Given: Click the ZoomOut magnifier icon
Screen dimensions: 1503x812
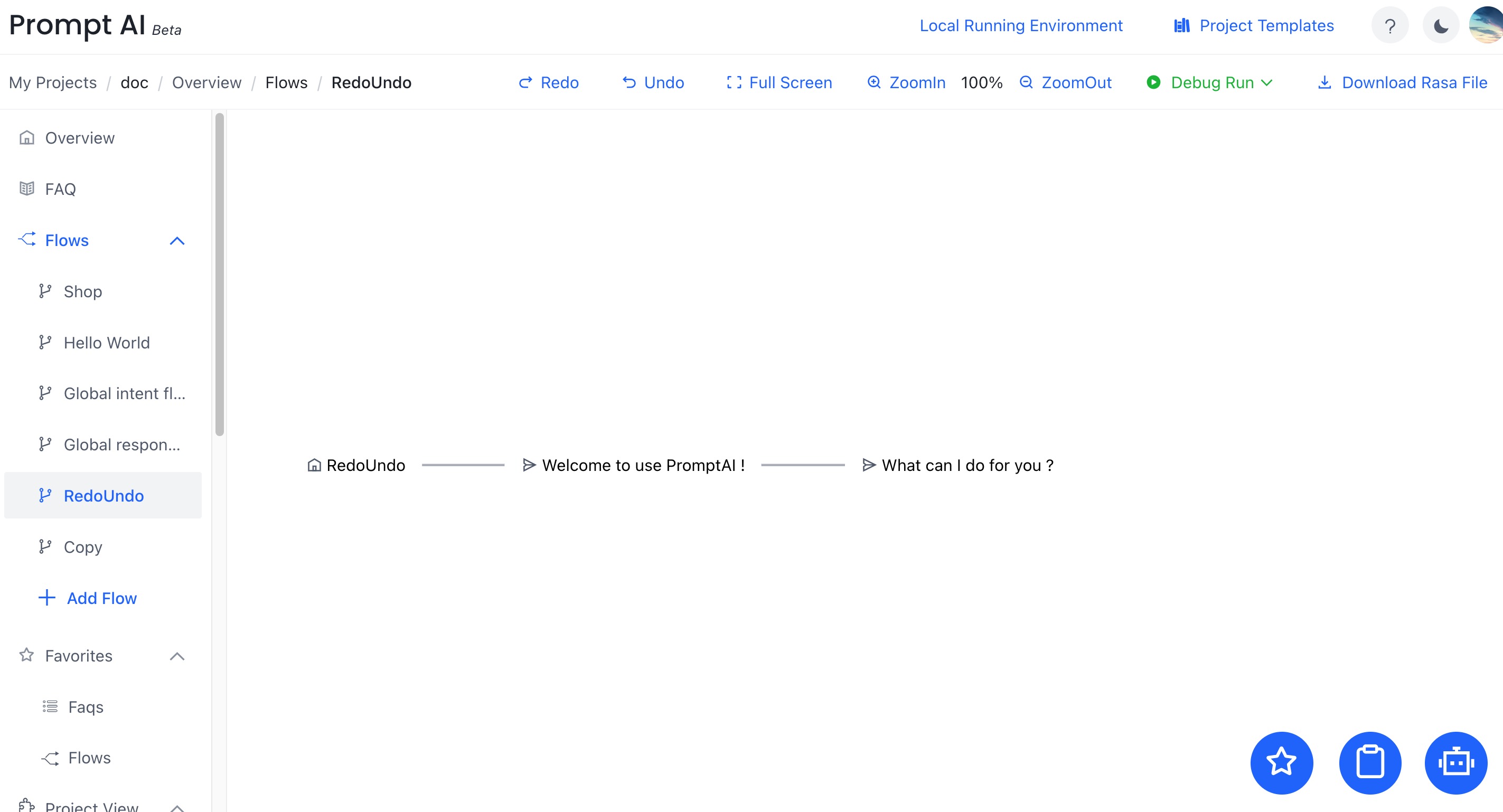Looking at the screenshot, I should (x=1026, y=82).
